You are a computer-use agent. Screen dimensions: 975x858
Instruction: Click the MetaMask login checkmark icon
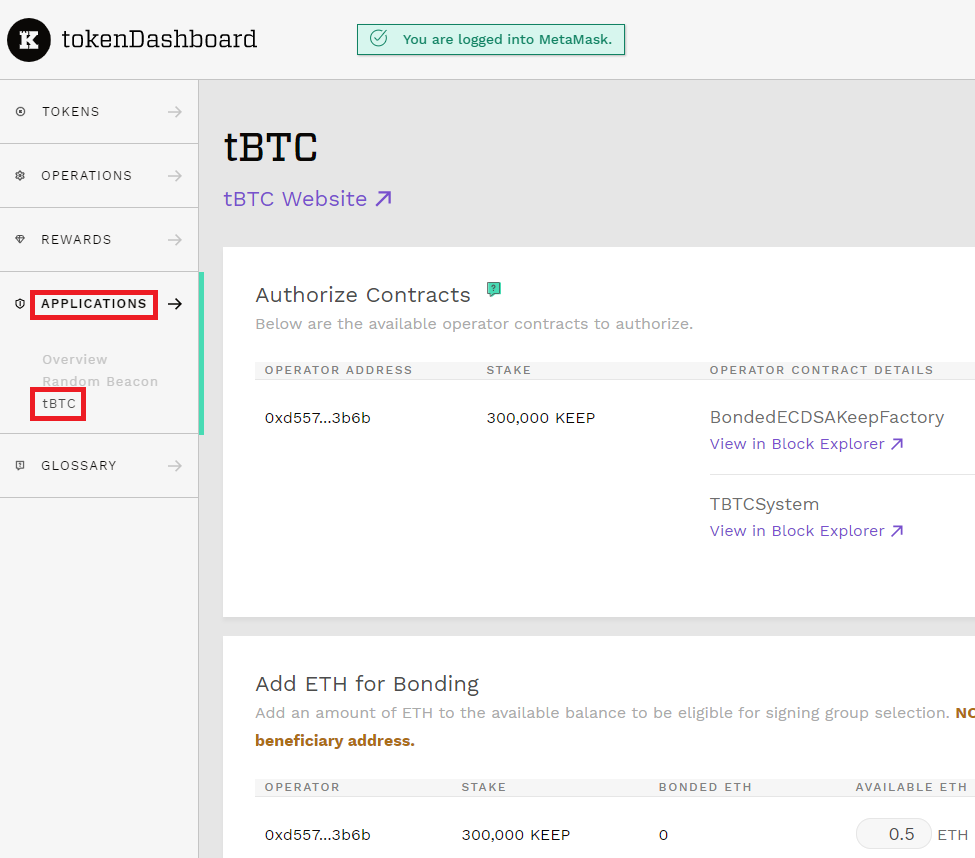tap(379, 39)
